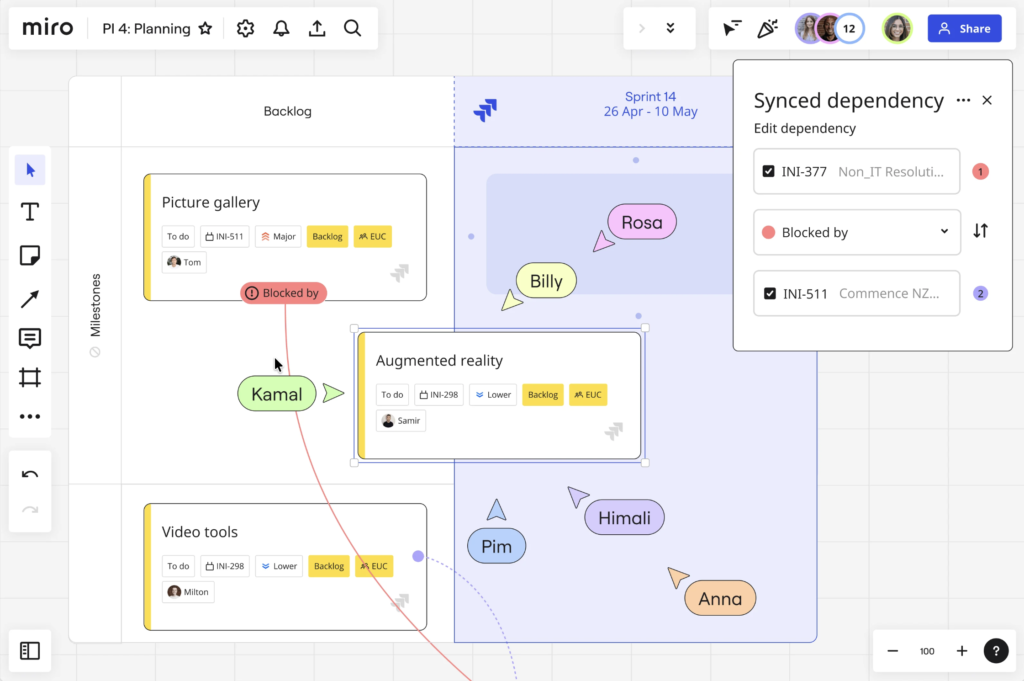Click the Blocked by connector label
The width and height of the screenshot is (1024, 681).
click(x=283, y=293)
